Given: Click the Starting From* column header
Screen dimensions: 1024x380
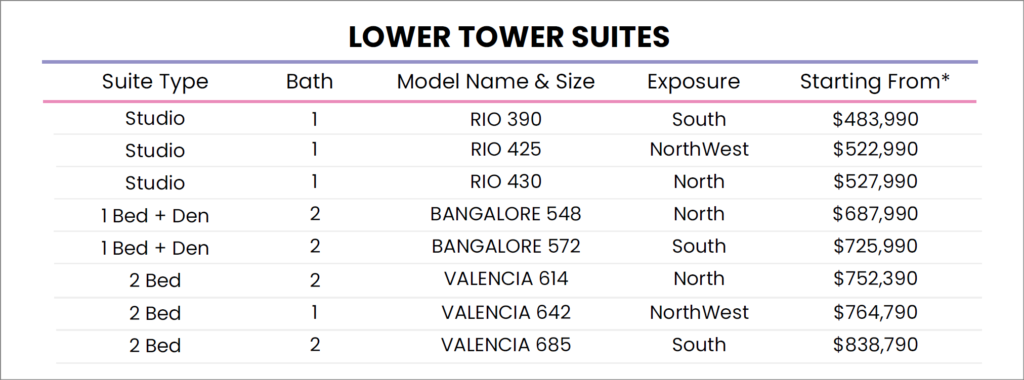Looking at the screenshot, I should click(x=875, y=82).
